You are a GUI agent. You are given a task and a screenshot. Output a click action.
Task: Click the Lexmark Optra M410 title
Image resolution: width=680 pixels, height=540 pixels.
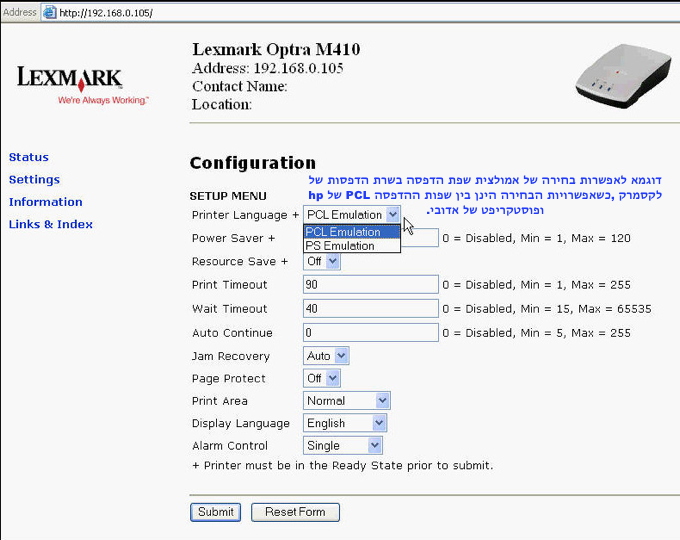click(x=276, y=49)
